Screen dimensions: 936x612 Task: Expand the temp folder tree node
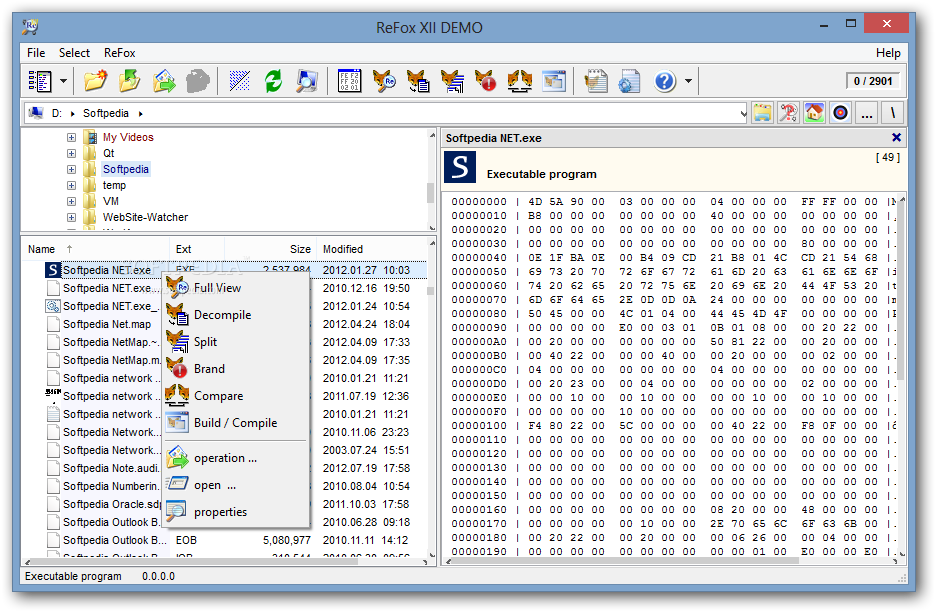(72, 186)
